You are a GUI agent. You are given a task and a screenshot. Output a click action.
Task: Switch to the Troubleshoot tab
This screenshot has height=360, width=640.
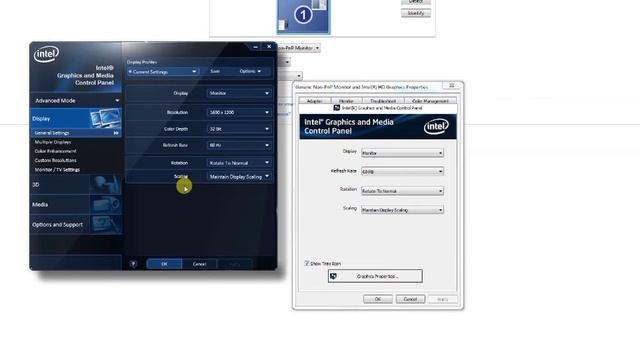(x=383, y=100)
